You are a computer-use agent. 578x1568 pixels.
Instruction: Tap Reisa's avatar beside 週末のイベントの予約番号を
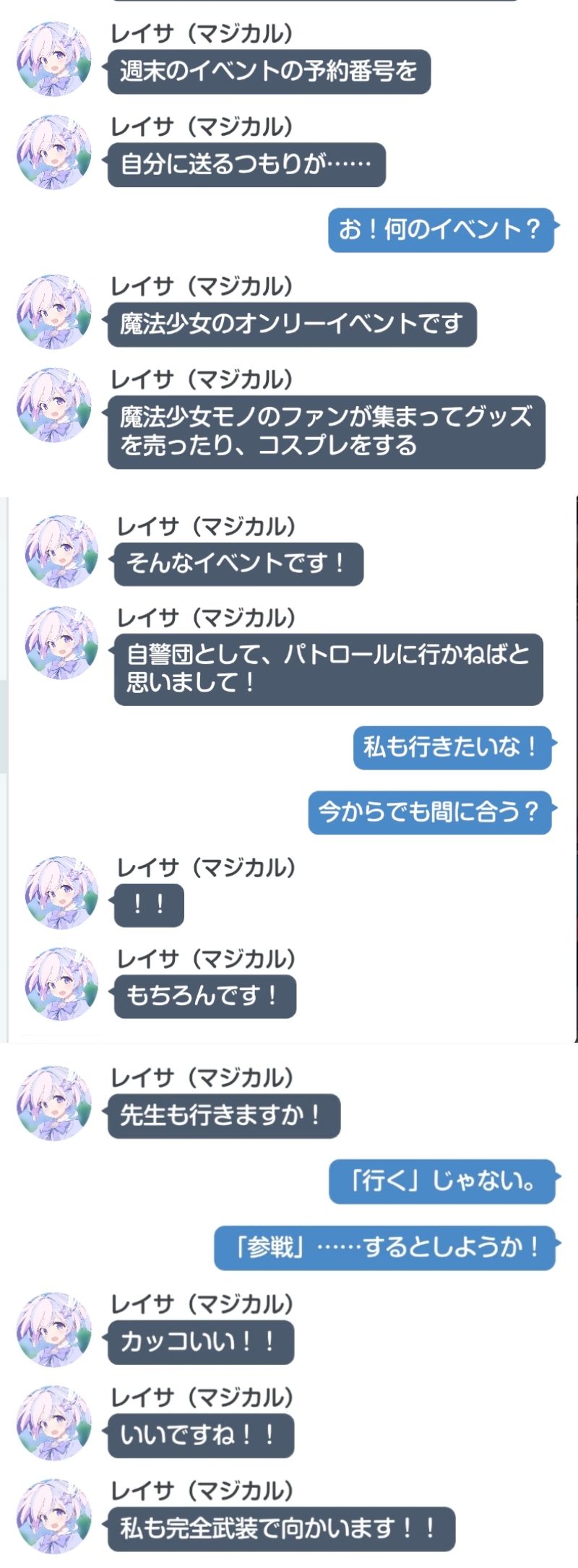(54, 59)
